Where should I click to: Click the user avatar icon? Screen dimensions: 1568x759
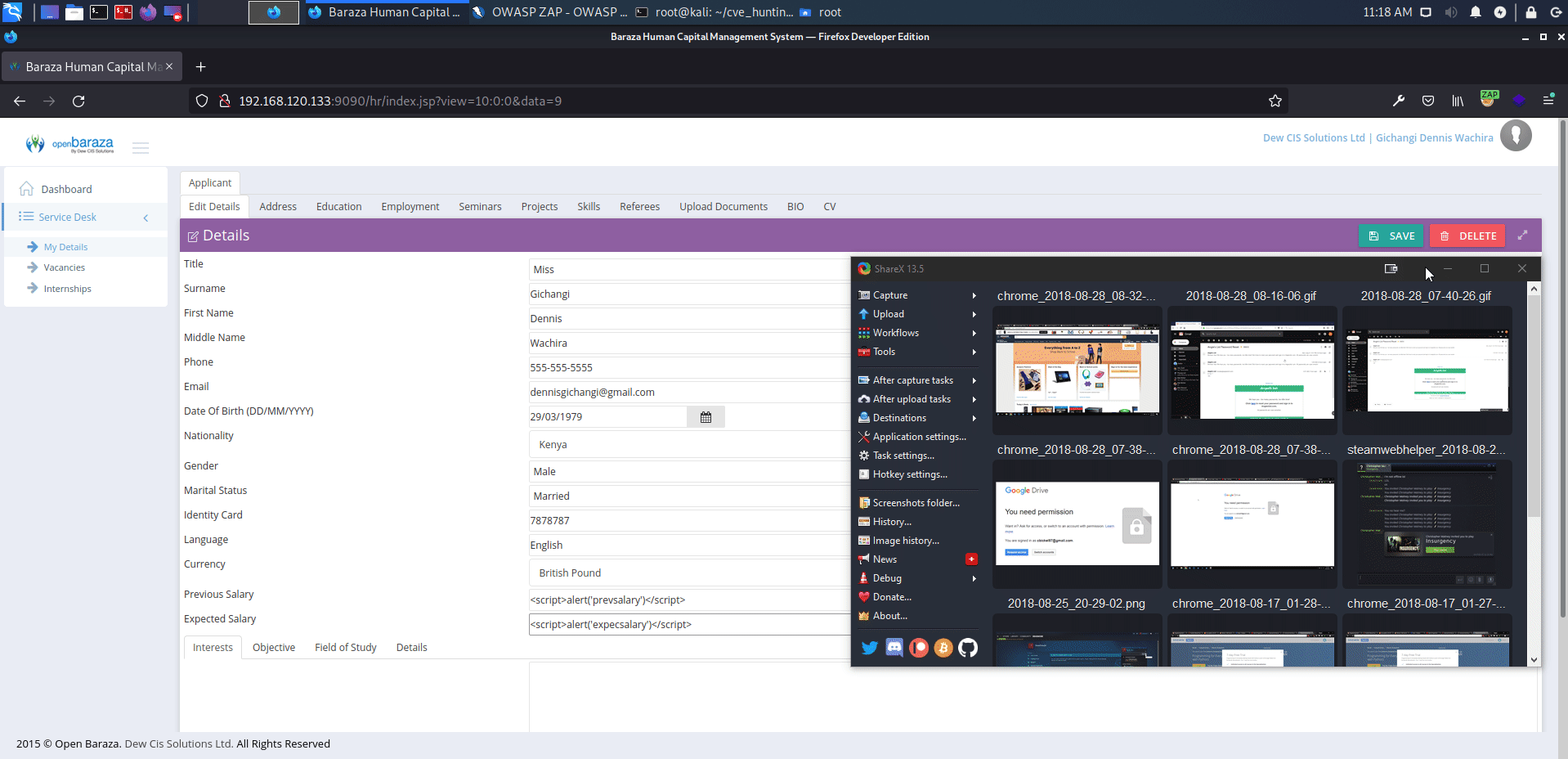1516,136
